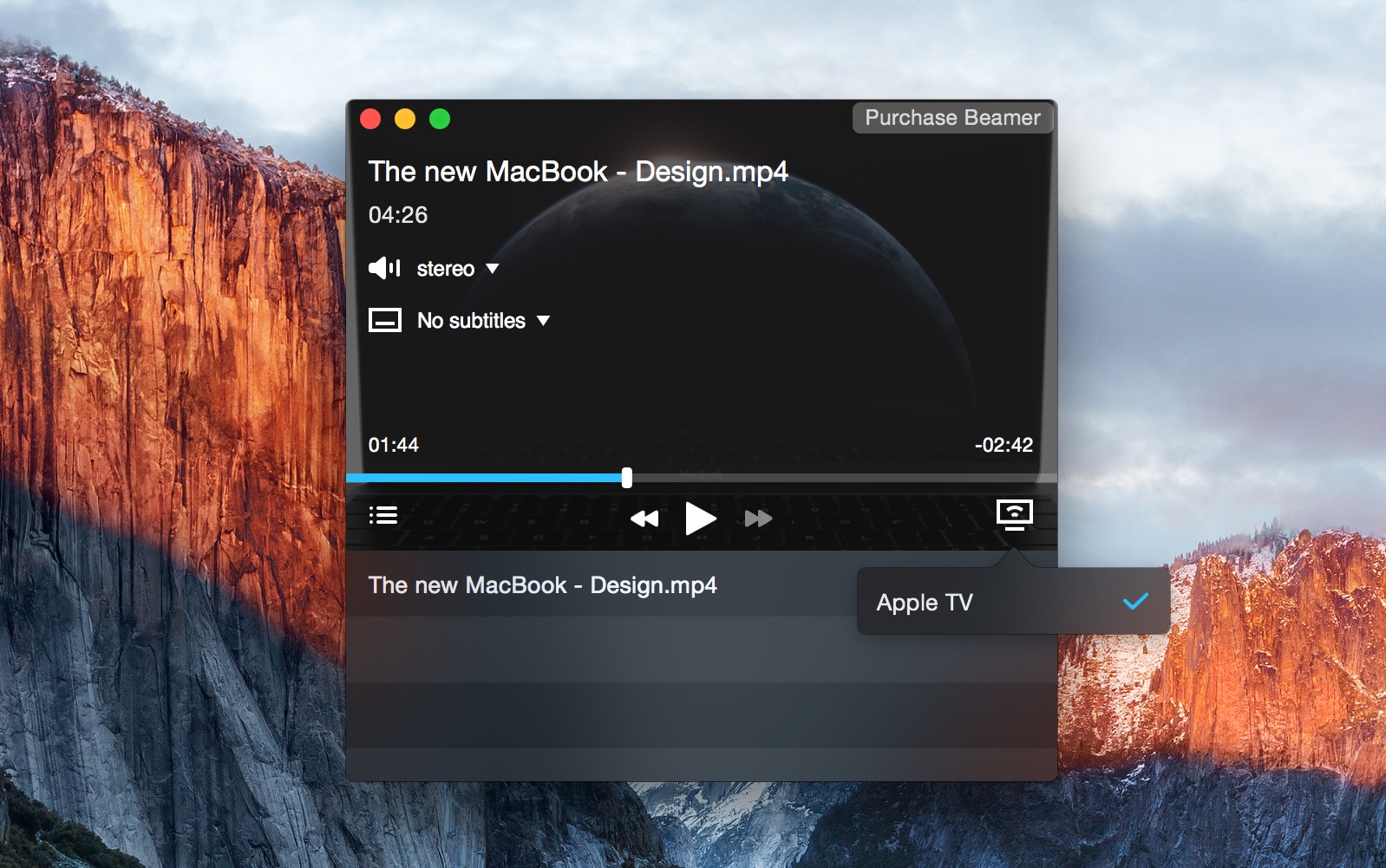Zoom the Beamer window with green button
Viewport: 1386px width, 868px height.
pyautogui.click(x=440, y=119)
